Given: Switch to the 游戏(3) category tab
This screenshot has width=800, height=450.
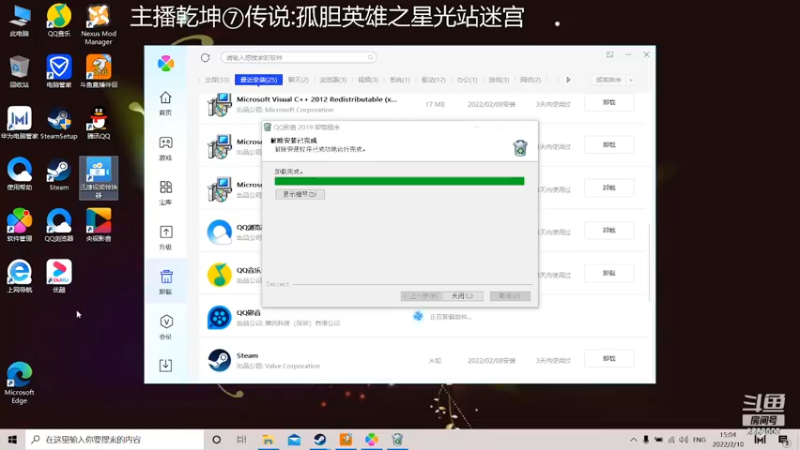Looking at the screenshot, I should click(x=498, y=80).
